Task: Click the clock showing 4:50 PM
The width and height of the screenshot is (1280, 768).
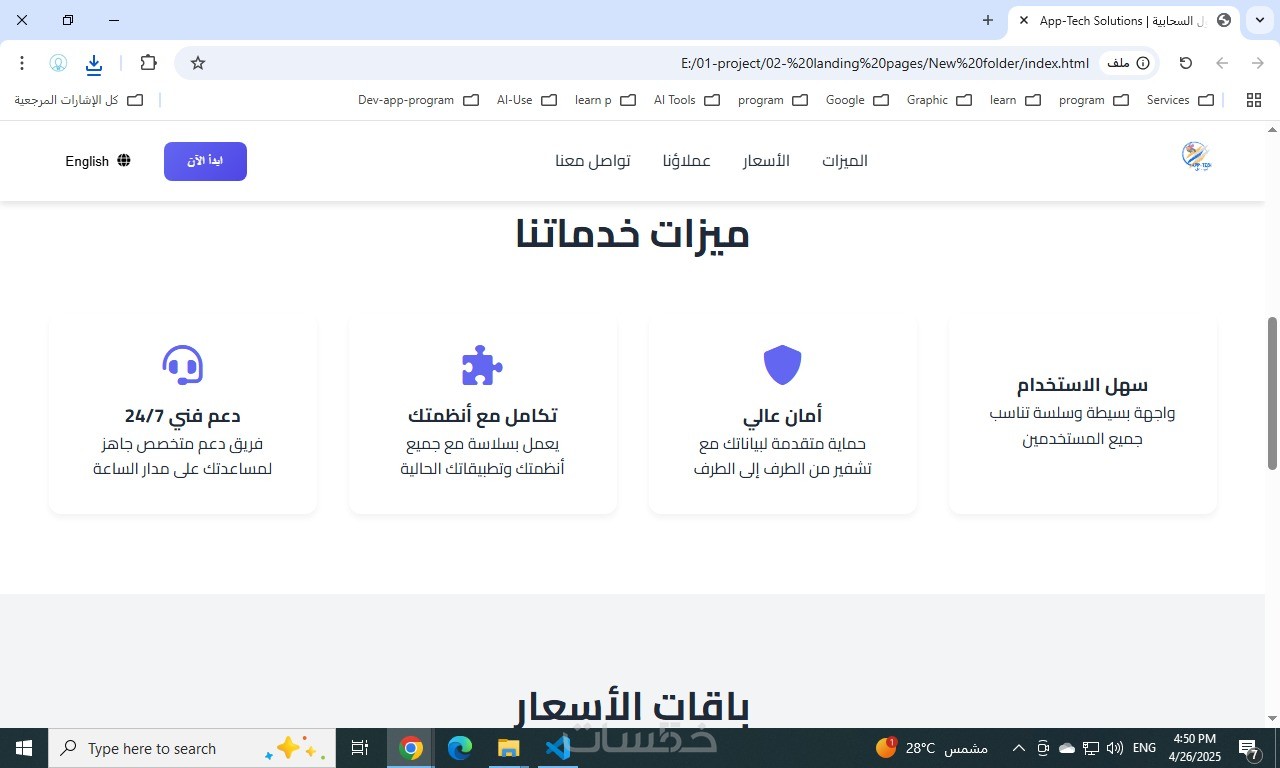Action: tap(1194, 739)
